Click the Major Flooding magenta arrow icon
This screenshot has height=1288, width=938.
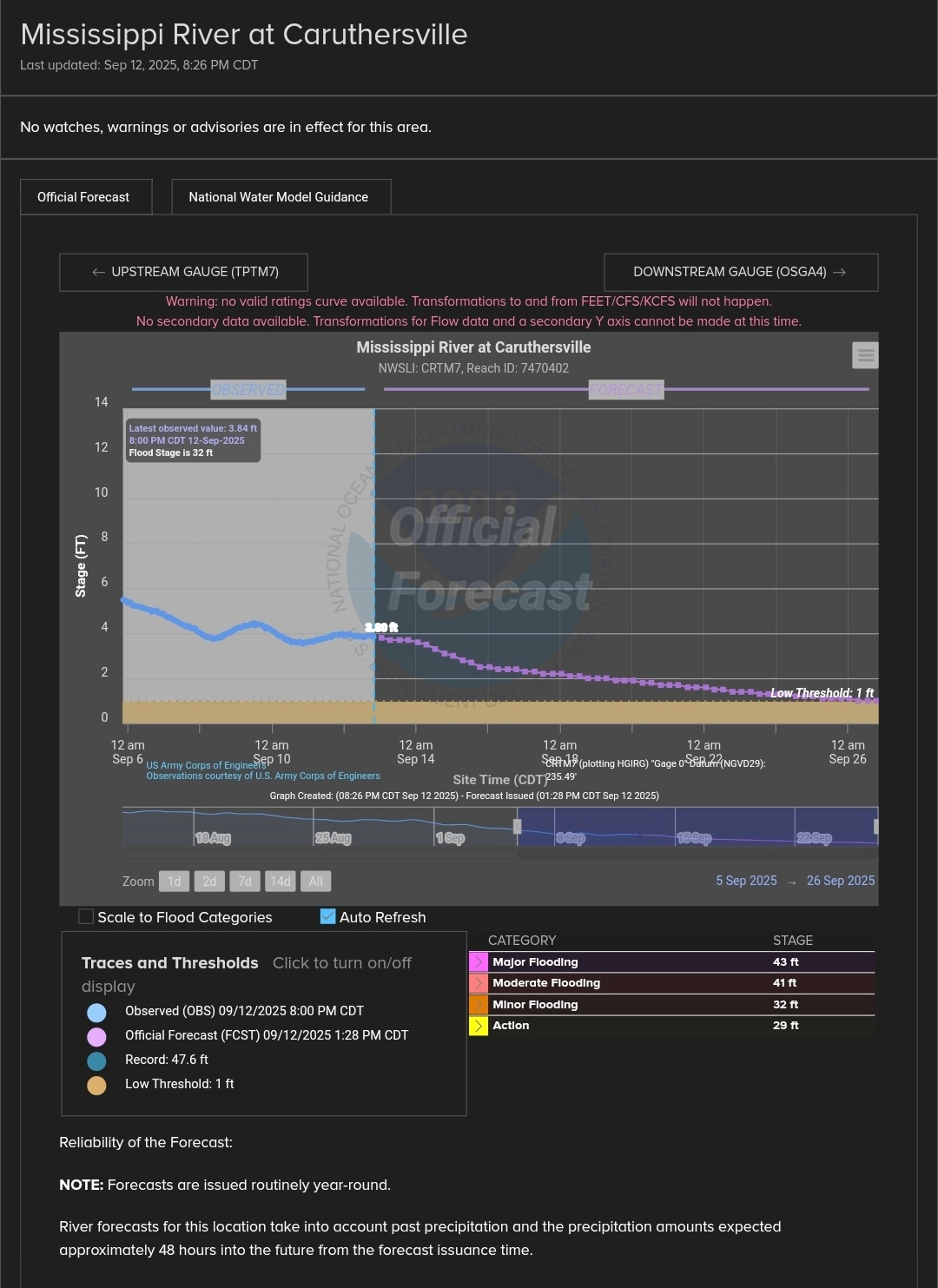click(x=479, y=962)
